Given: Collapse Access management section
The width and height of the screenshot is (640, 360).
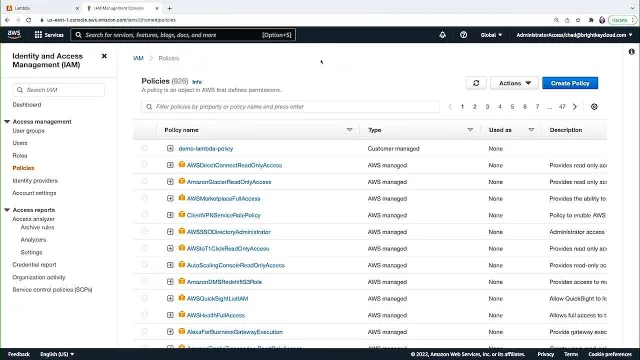Looking at the screenshot, I should [x=7, y=122].
